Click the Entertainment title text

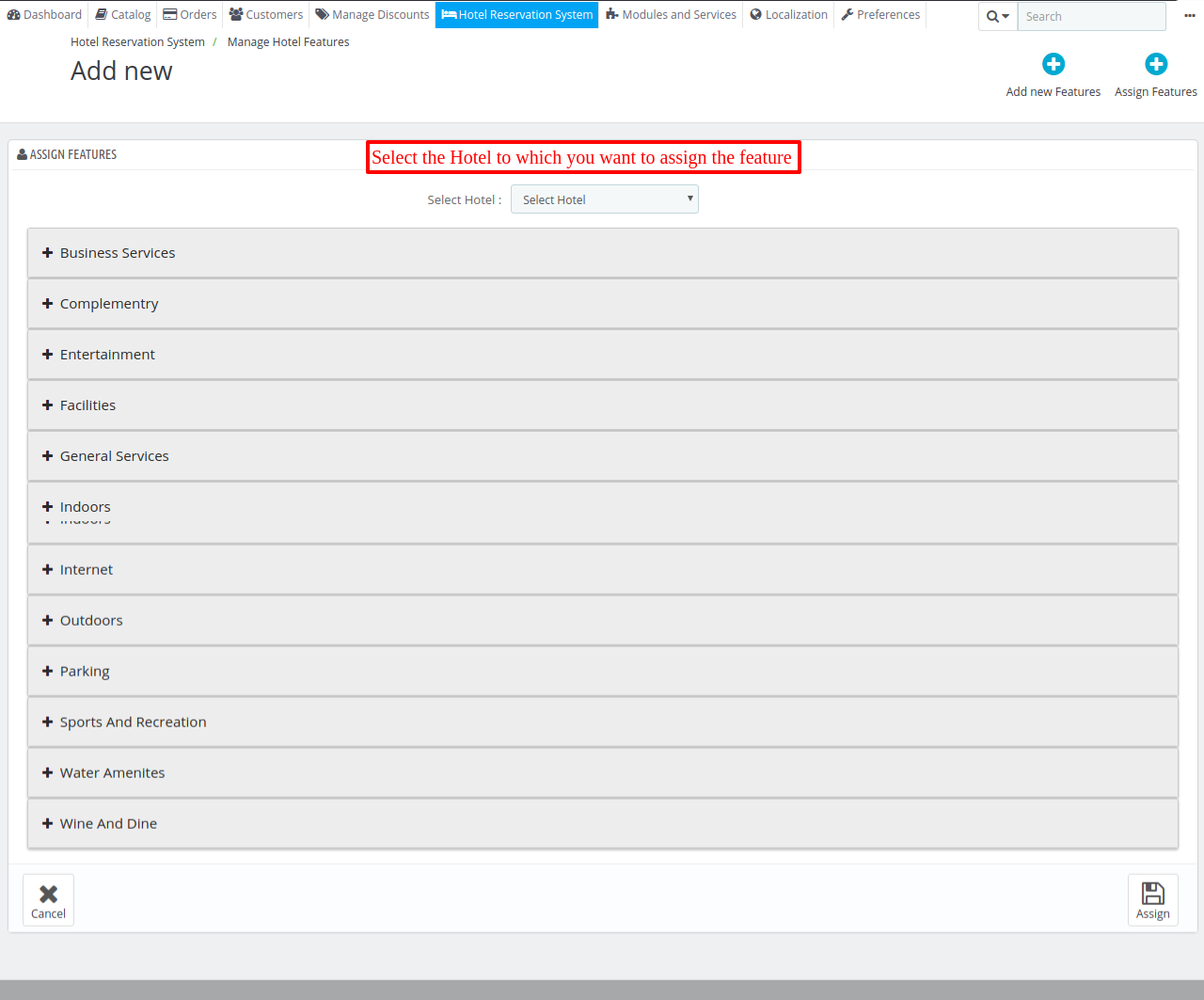(x=107, y=355)
